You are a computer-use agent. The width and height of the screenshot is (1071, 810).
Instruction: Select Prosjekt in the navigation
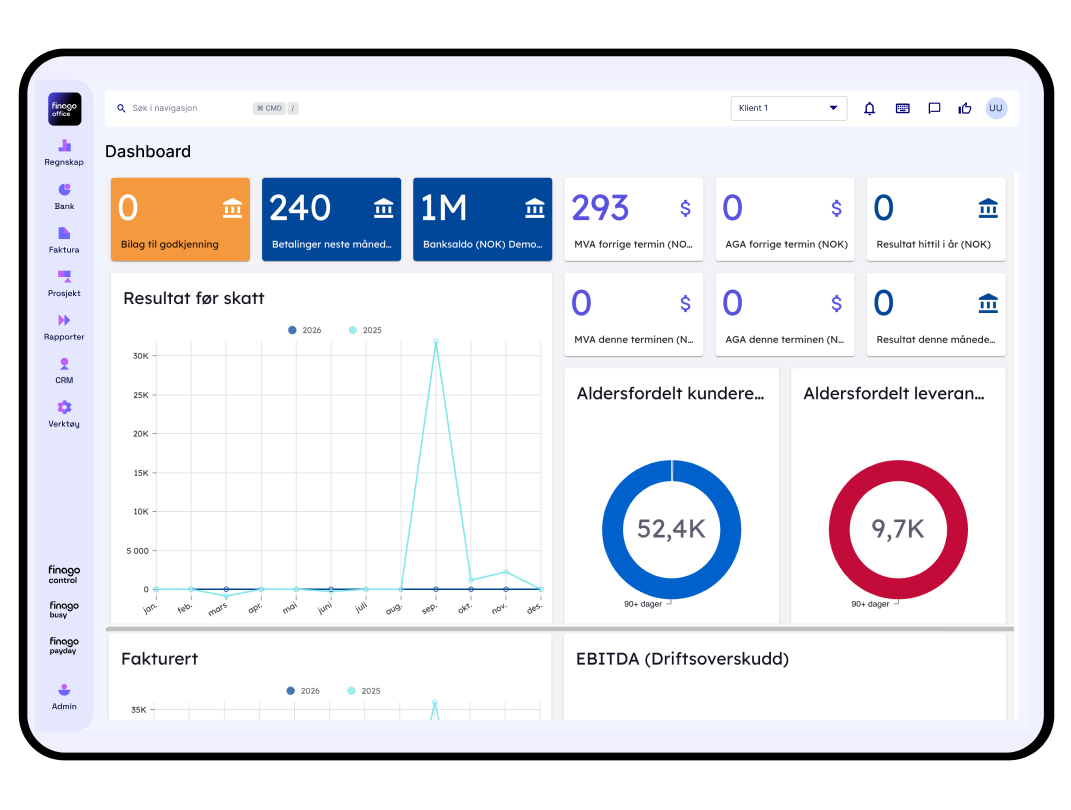coord(63,284)
